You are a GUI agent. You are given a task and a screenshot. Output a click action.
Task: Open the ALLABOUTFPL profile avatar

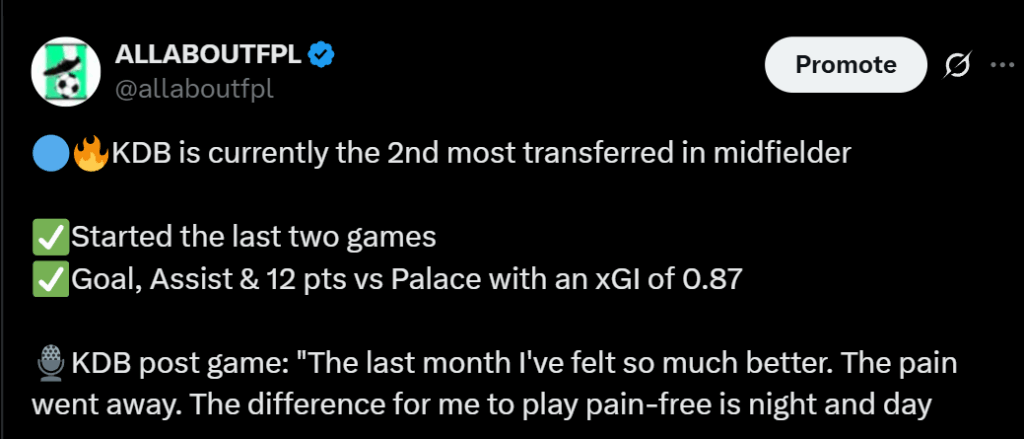pyautogui.click(x=66, y=72)
